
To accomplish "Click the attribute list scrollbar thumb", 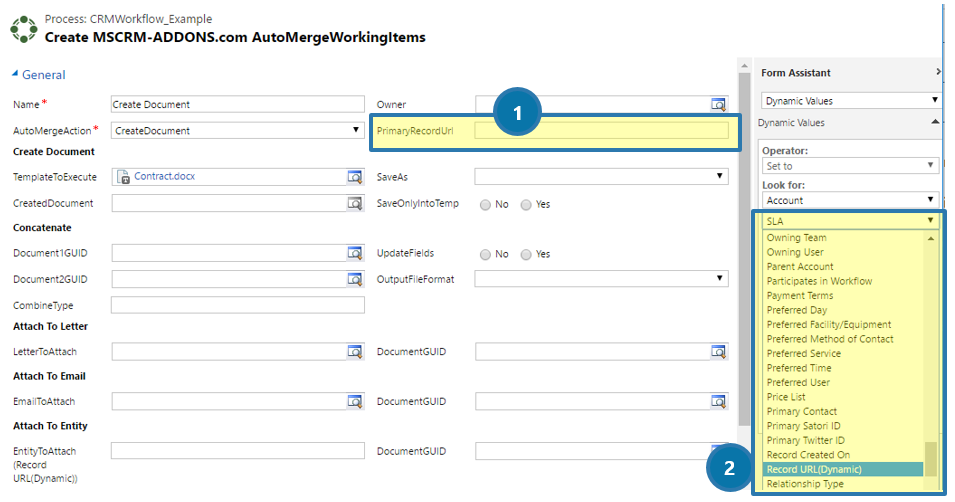I will (930, 460).
